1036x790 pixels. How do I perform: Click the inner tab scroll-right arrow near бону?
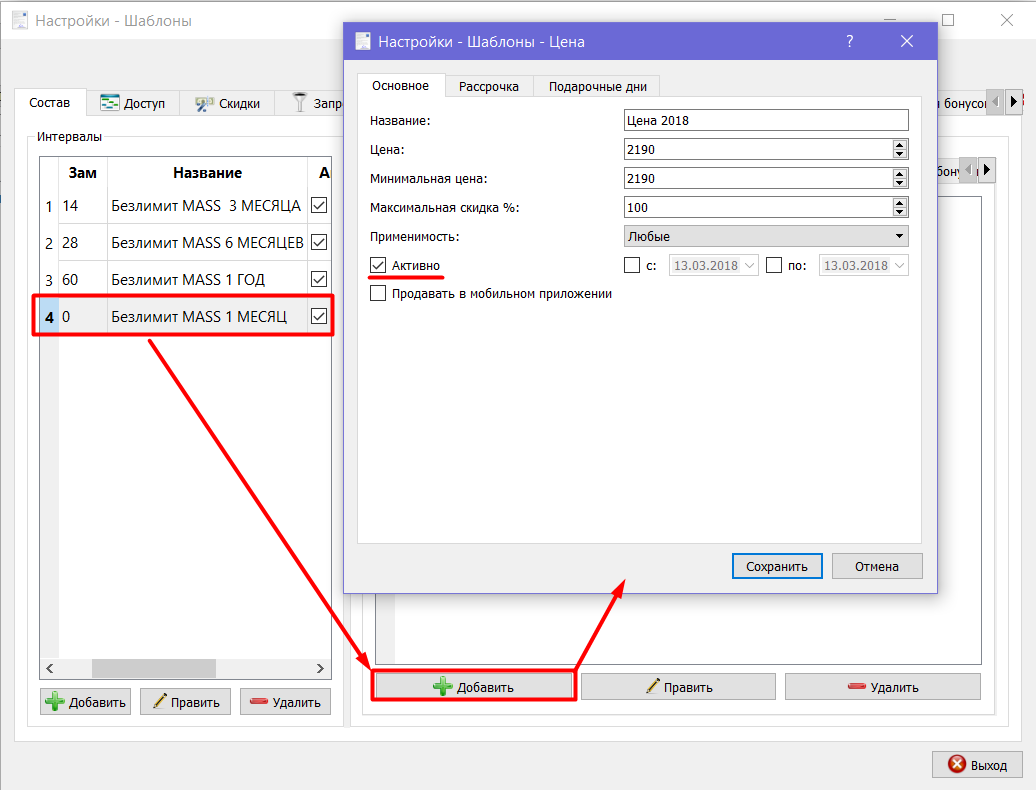click(x=986, y=170)
